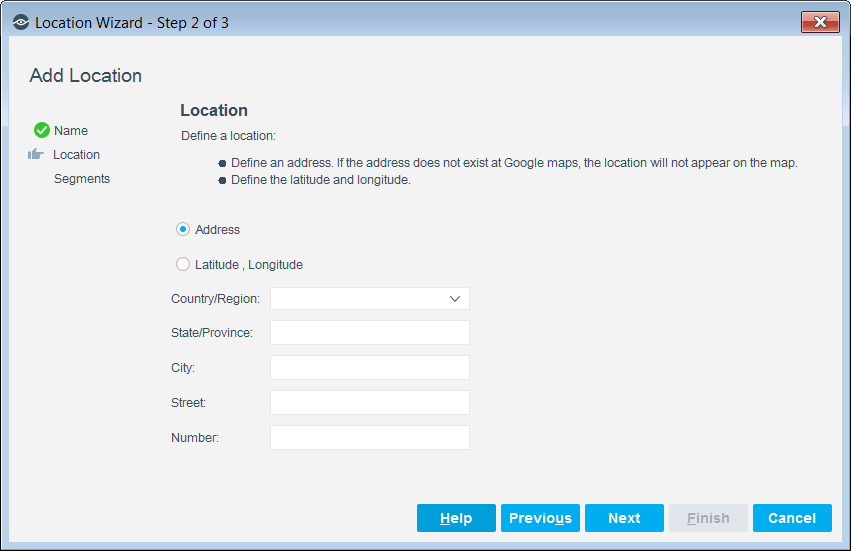Click the State/Province input field
Screen dimensions: 851x551
click(370, 332)
